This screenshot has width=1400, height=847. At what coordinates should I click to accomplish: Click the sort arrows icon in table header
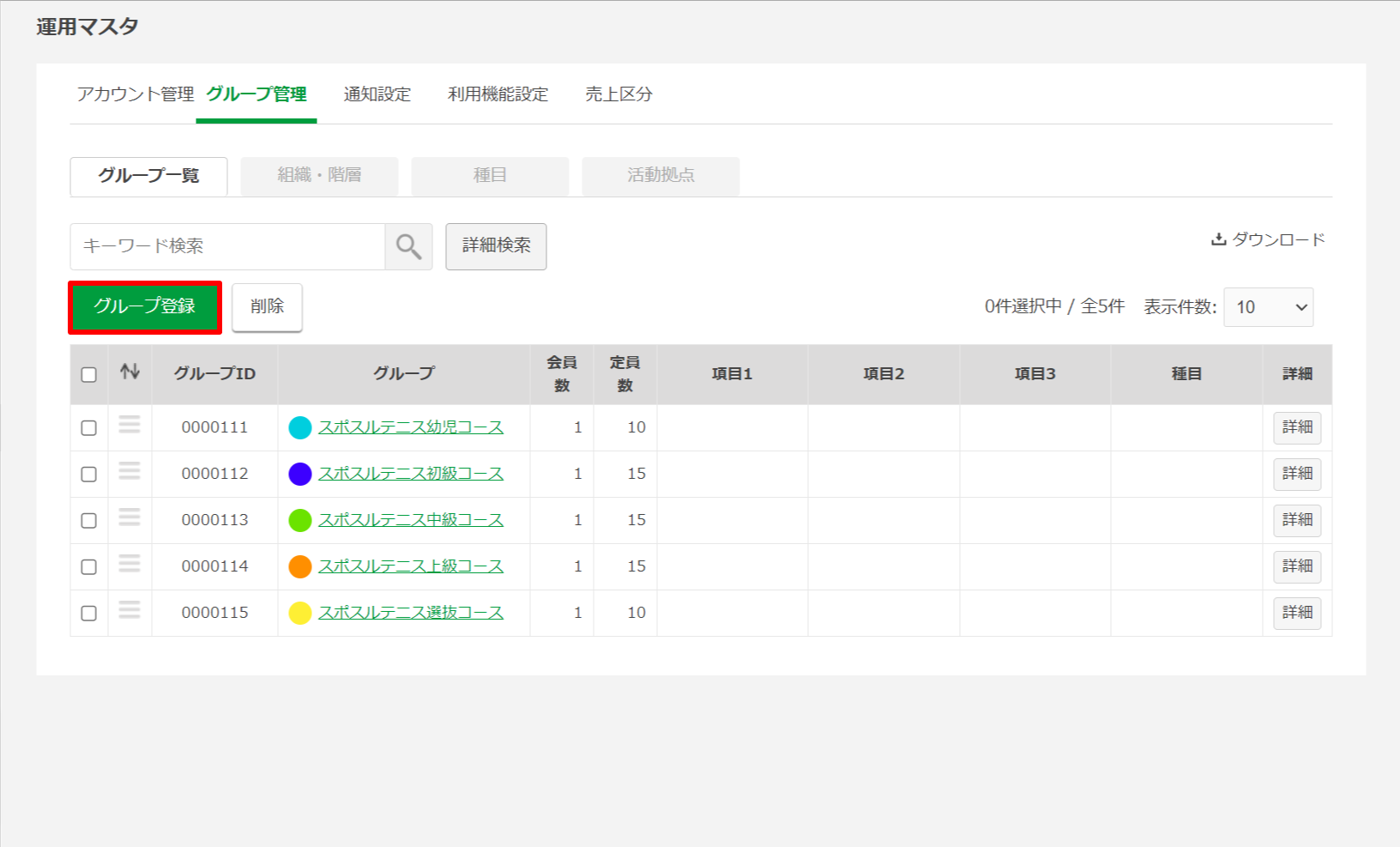(x=130, y=372)
